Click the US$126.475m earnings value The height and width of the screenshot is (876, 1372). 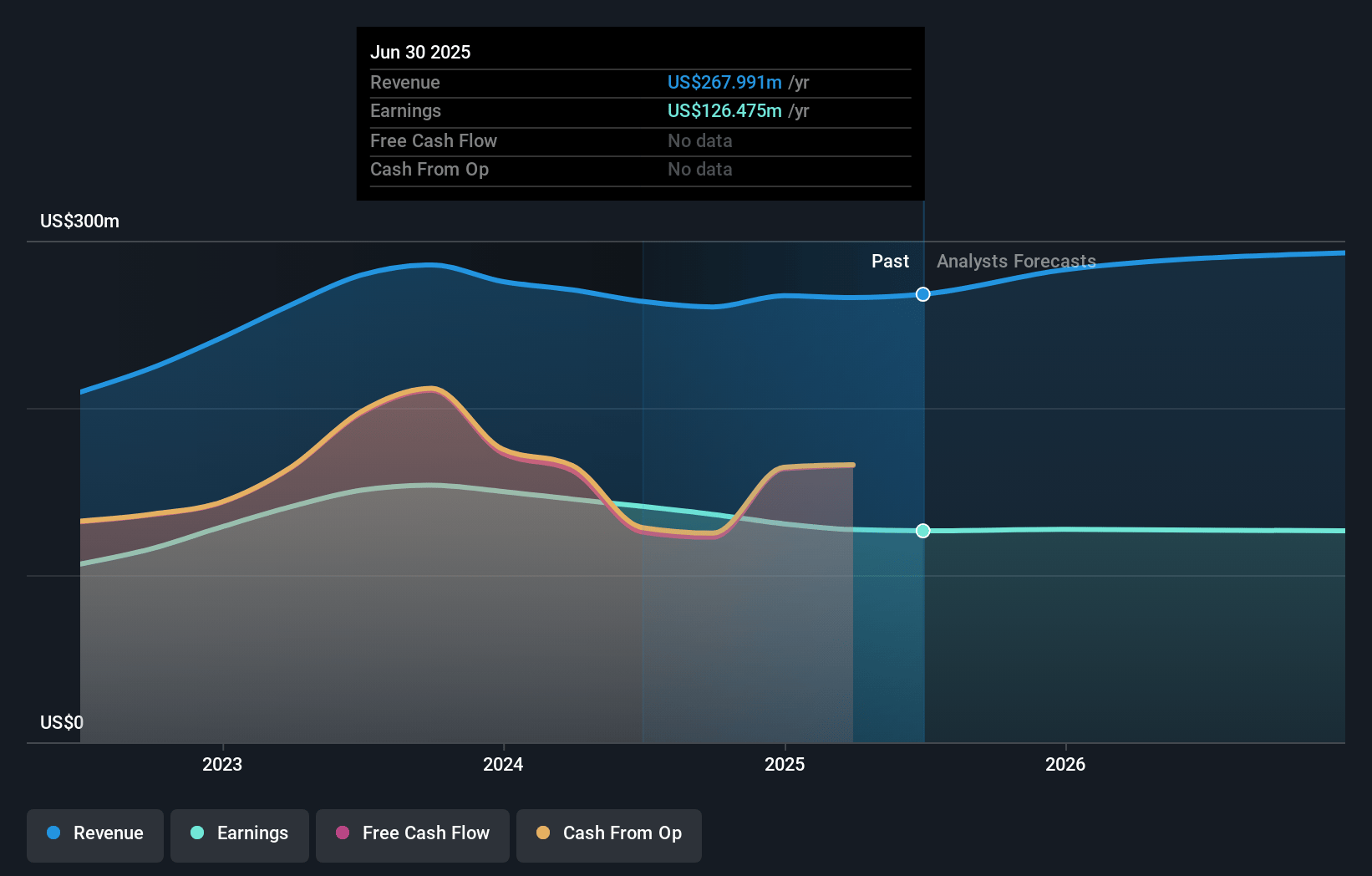(724, 110)
